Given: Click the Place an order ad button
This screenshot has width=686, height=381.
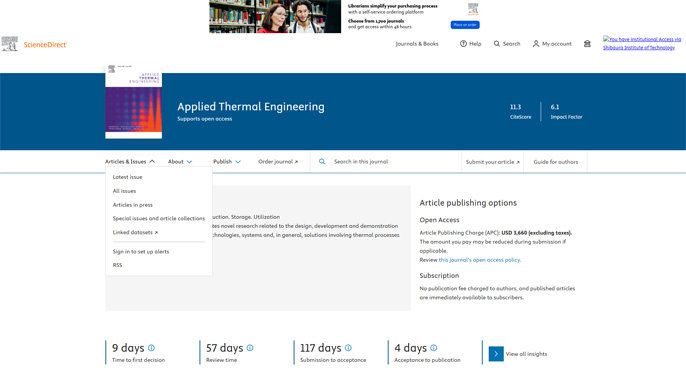Looking at the screenshot, I should point(465,25).
